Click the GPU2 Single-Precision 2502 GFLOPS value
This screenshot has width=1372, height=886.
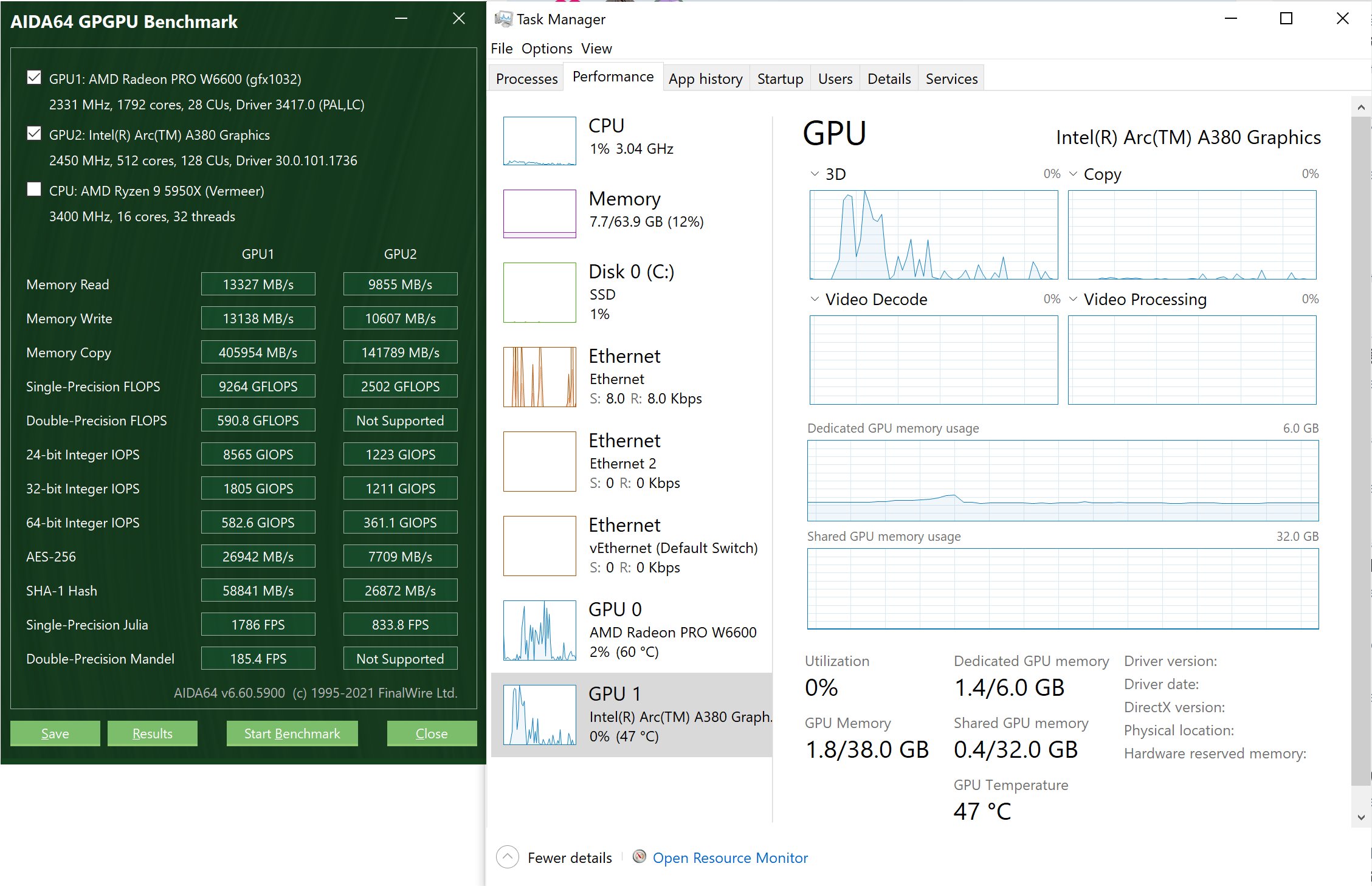tap(400, 386)
